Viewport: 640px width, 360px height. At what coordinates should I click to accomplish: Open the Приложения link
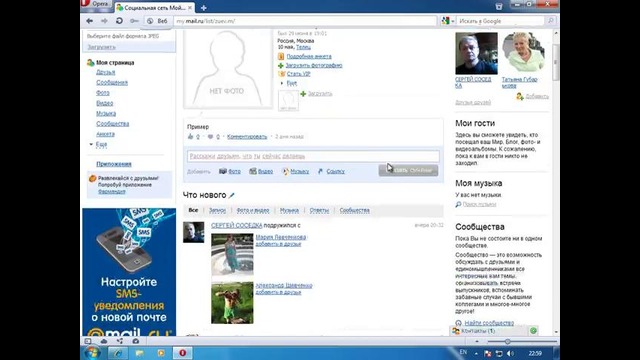point(114,164)
